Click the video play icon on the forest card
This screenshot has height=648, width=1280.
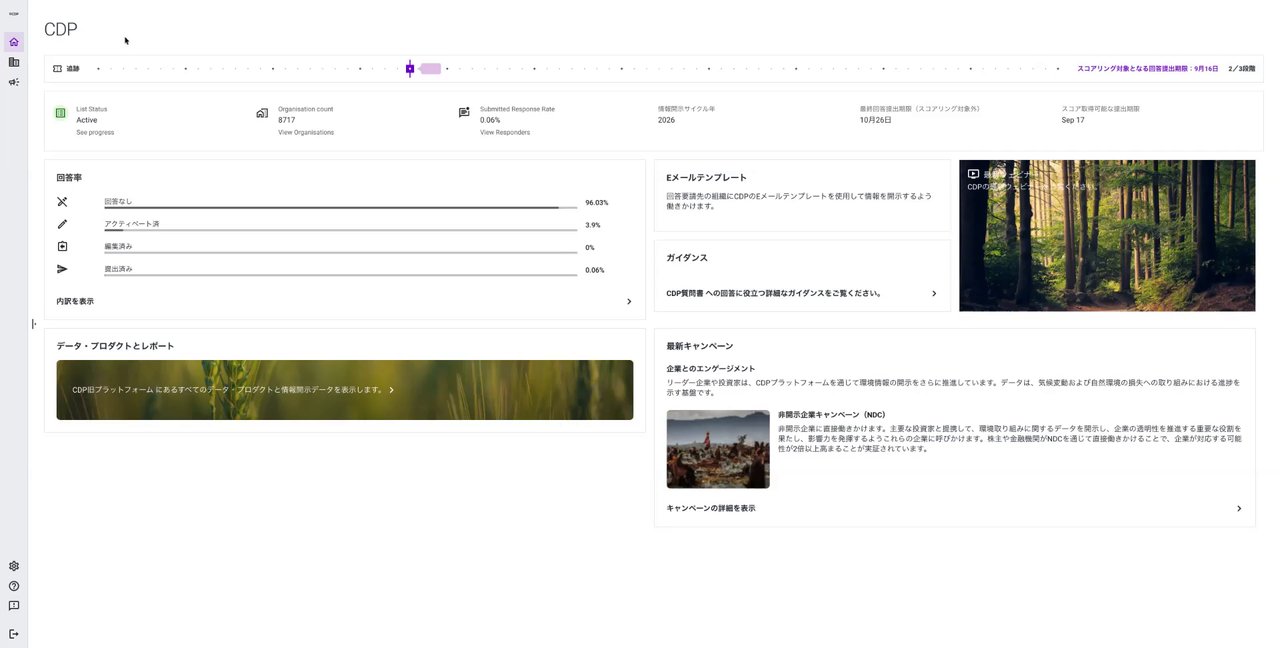[x=973, y=174]
